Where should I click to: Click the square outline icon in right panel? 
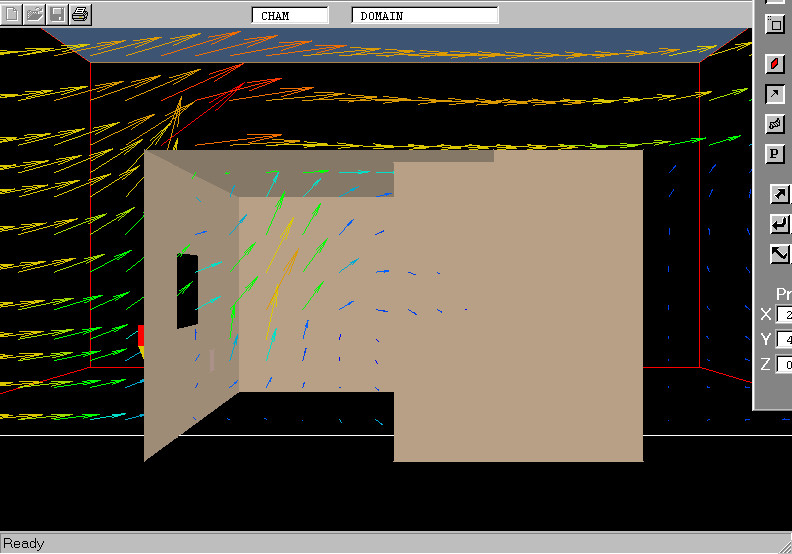click(x=775, y=25)
